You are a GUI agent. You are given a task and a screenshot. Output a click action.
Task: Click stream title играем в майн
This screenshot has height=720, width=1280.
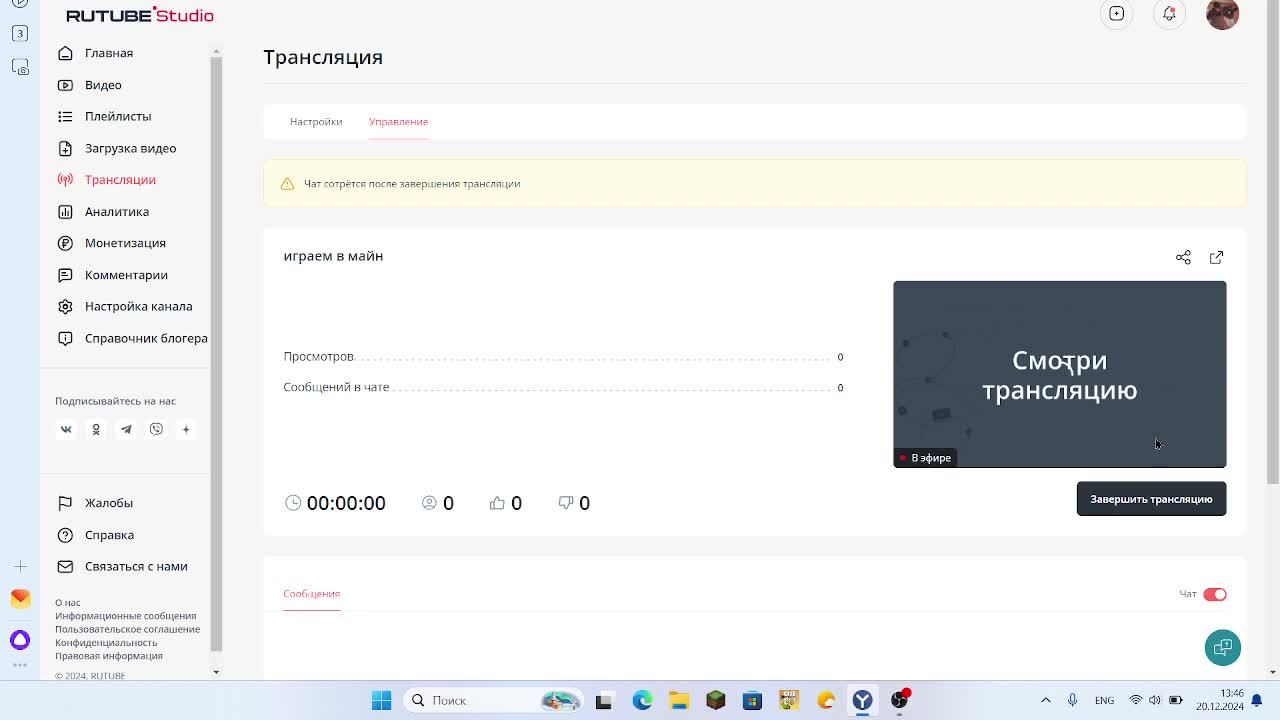coord(333,256)
